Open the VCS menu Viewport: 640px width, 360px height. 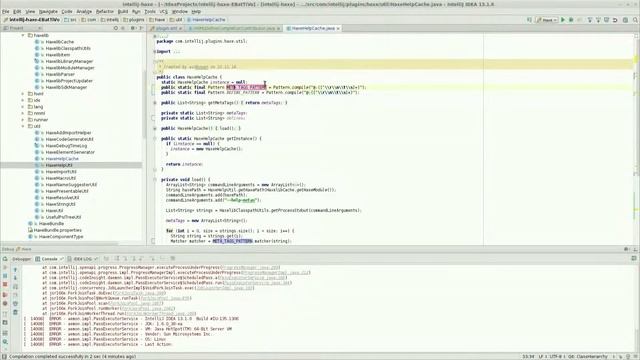coord(164,11)
